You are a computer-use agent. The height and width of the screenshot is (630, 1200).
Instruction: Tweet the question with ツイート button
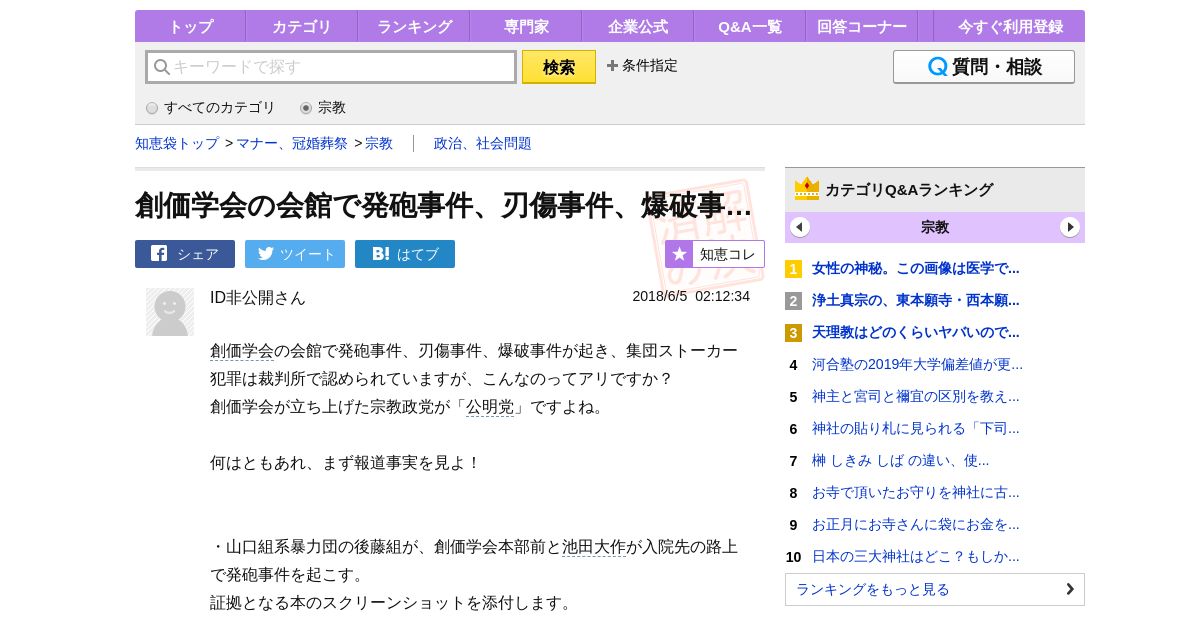[295, 254]
